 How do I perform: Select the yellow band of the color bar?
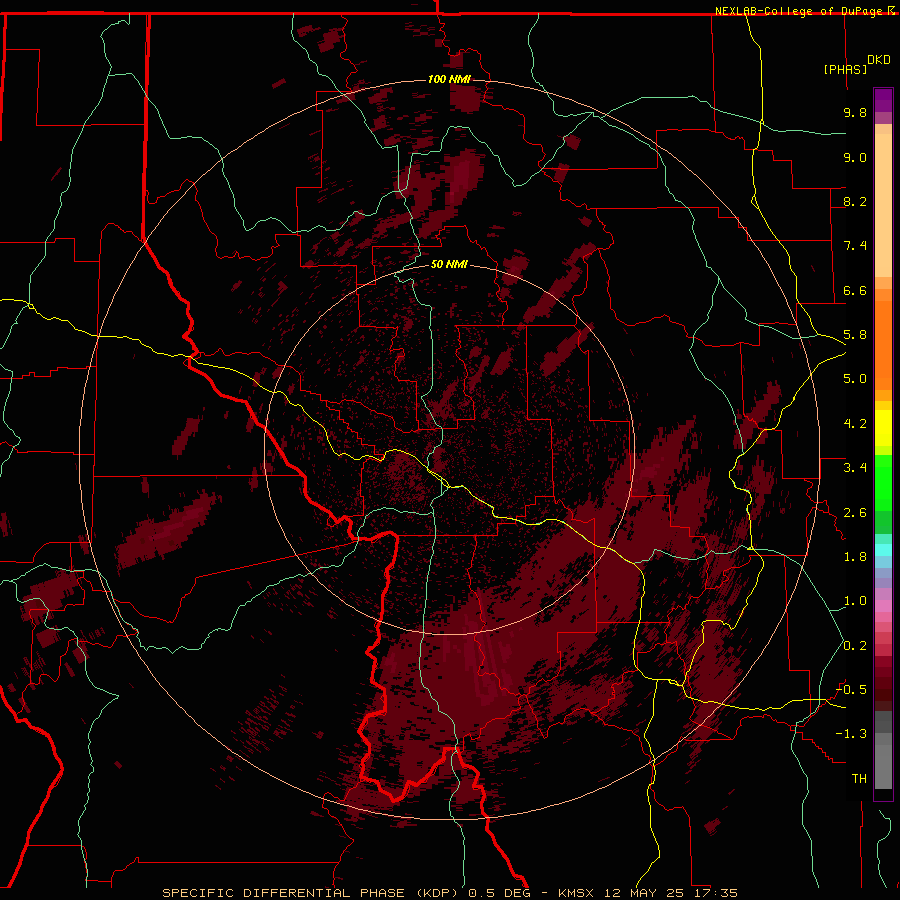pos(883,428)
